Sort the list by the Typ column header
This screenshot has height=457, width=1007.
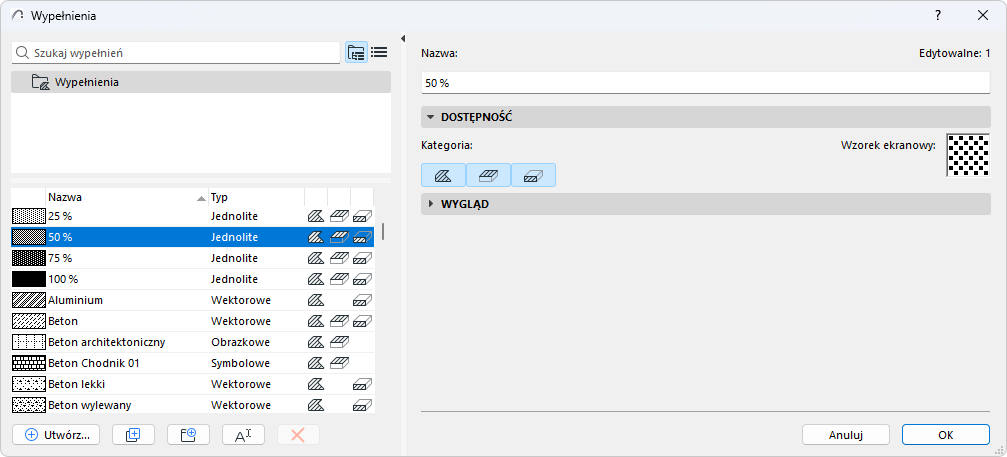coord(256,198)
